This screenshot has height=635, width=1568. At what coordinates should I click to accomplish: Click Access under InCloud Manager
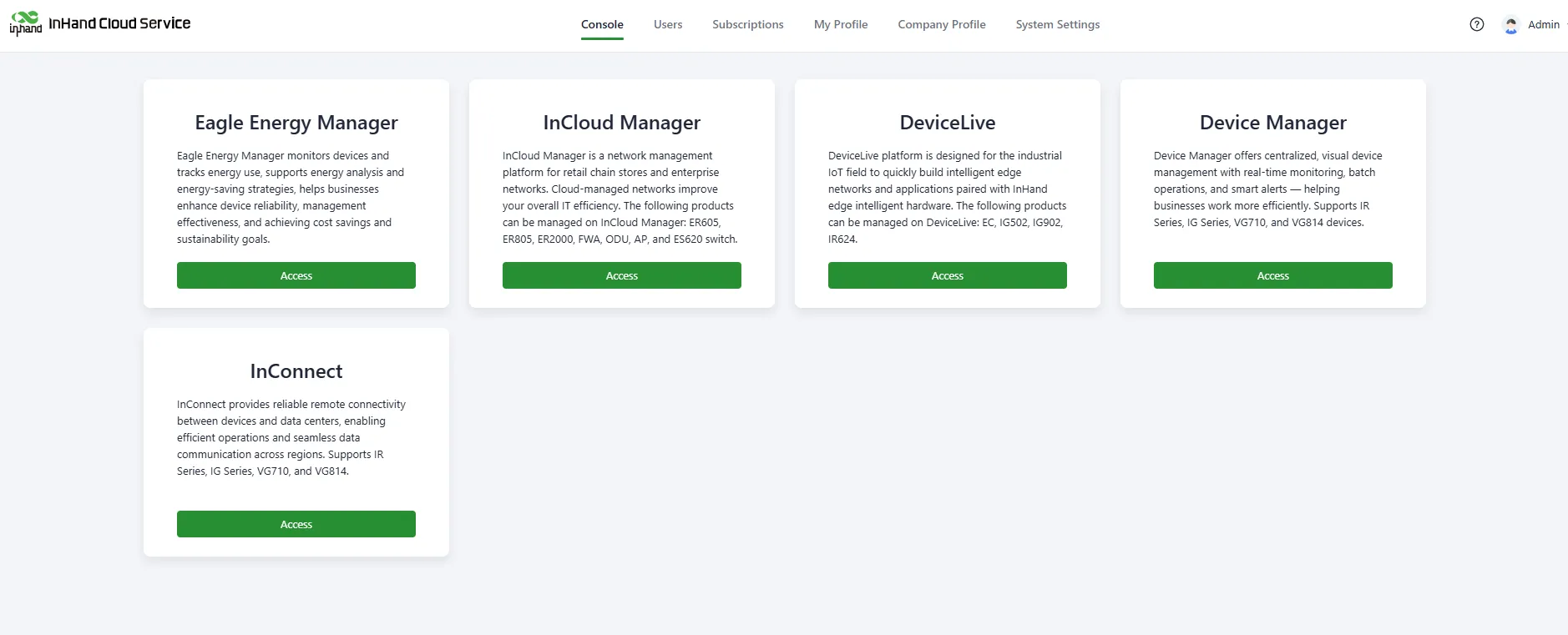(x=622, y=275)
